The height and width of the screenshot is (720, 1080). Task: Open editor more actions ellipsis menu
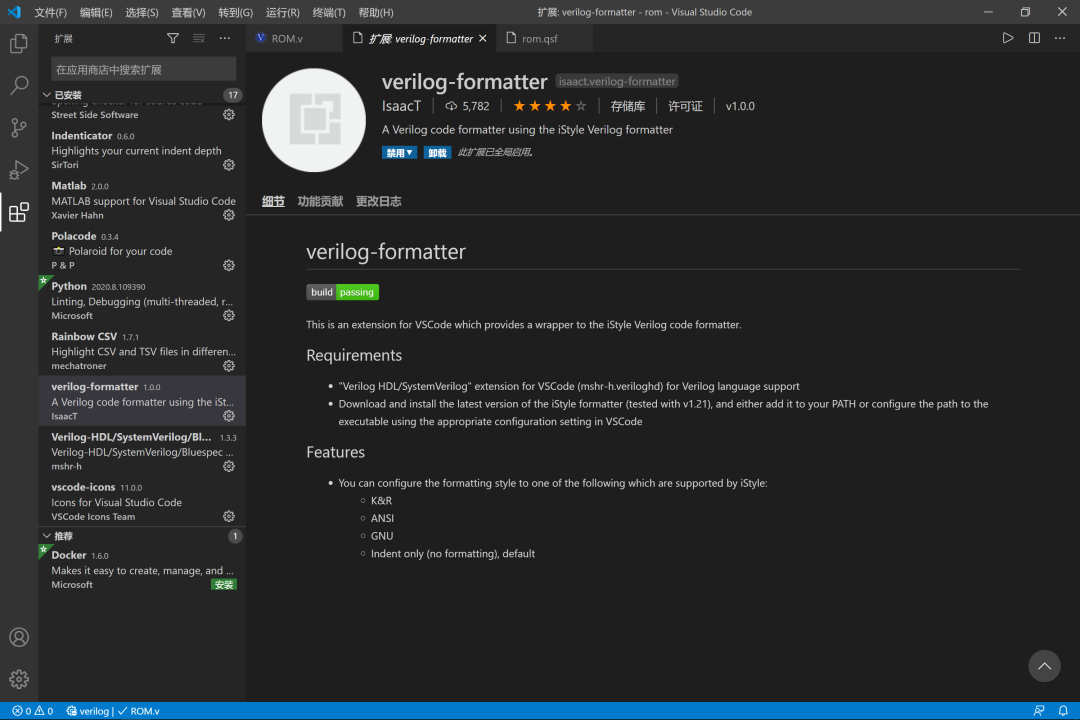tap(1060, 38)
